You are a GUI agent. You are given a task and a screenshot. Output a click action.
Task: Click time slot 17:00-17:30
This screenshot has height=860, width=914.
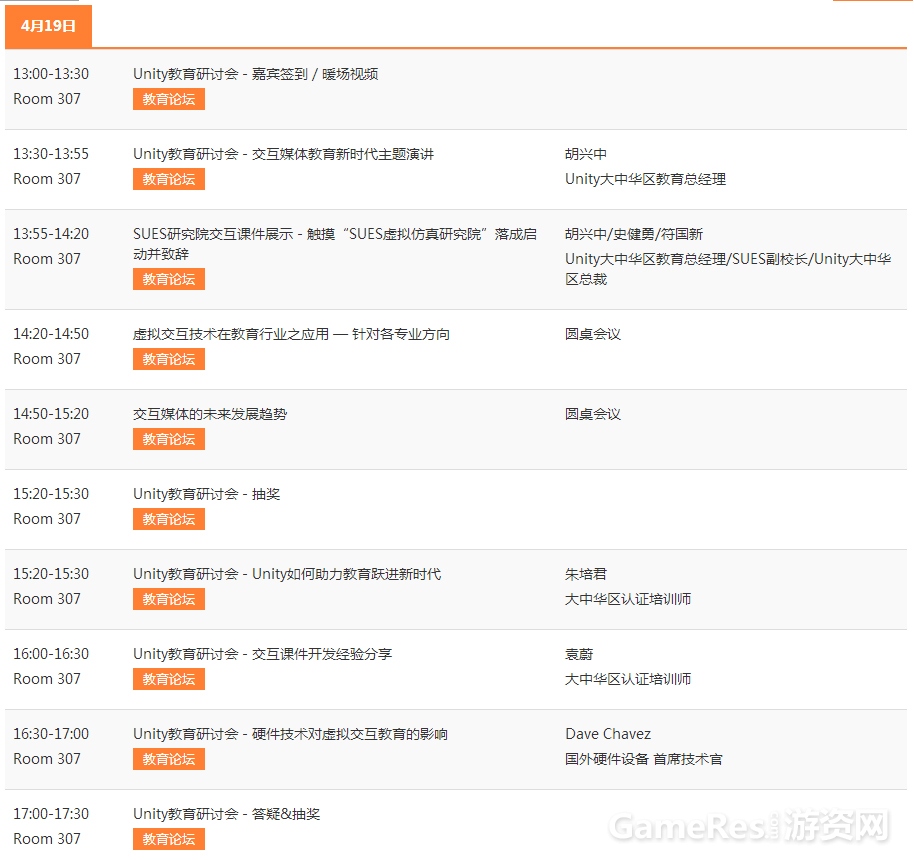(x=51, y=814)
